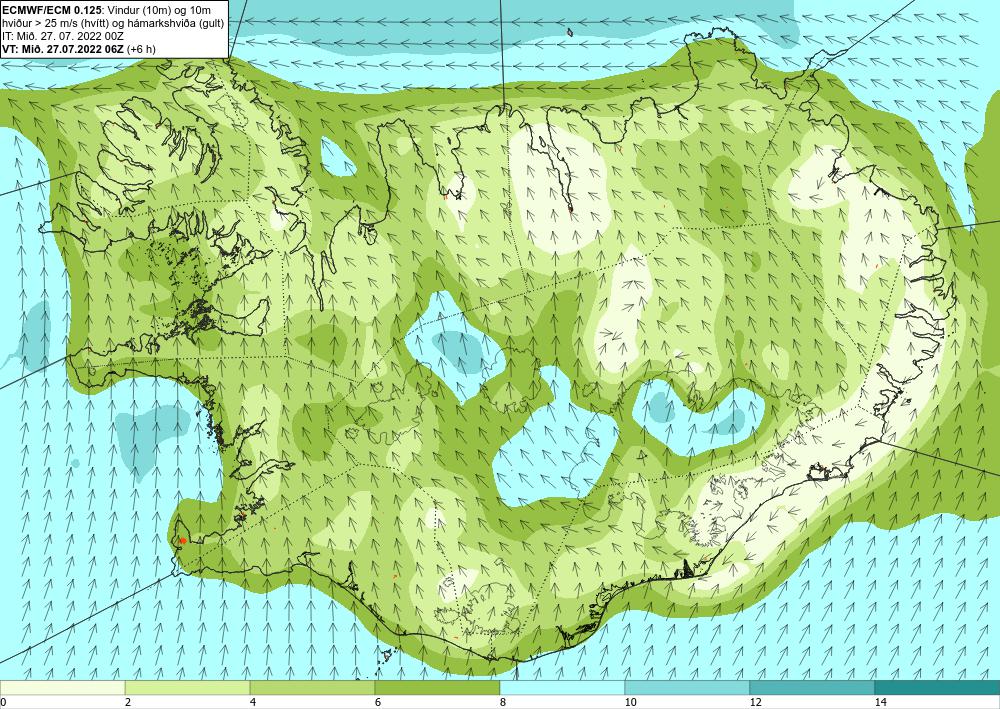Click the pale cream 0–2 legend swatch
This screenshot has height=709, width=1000.
coord(62,687)
